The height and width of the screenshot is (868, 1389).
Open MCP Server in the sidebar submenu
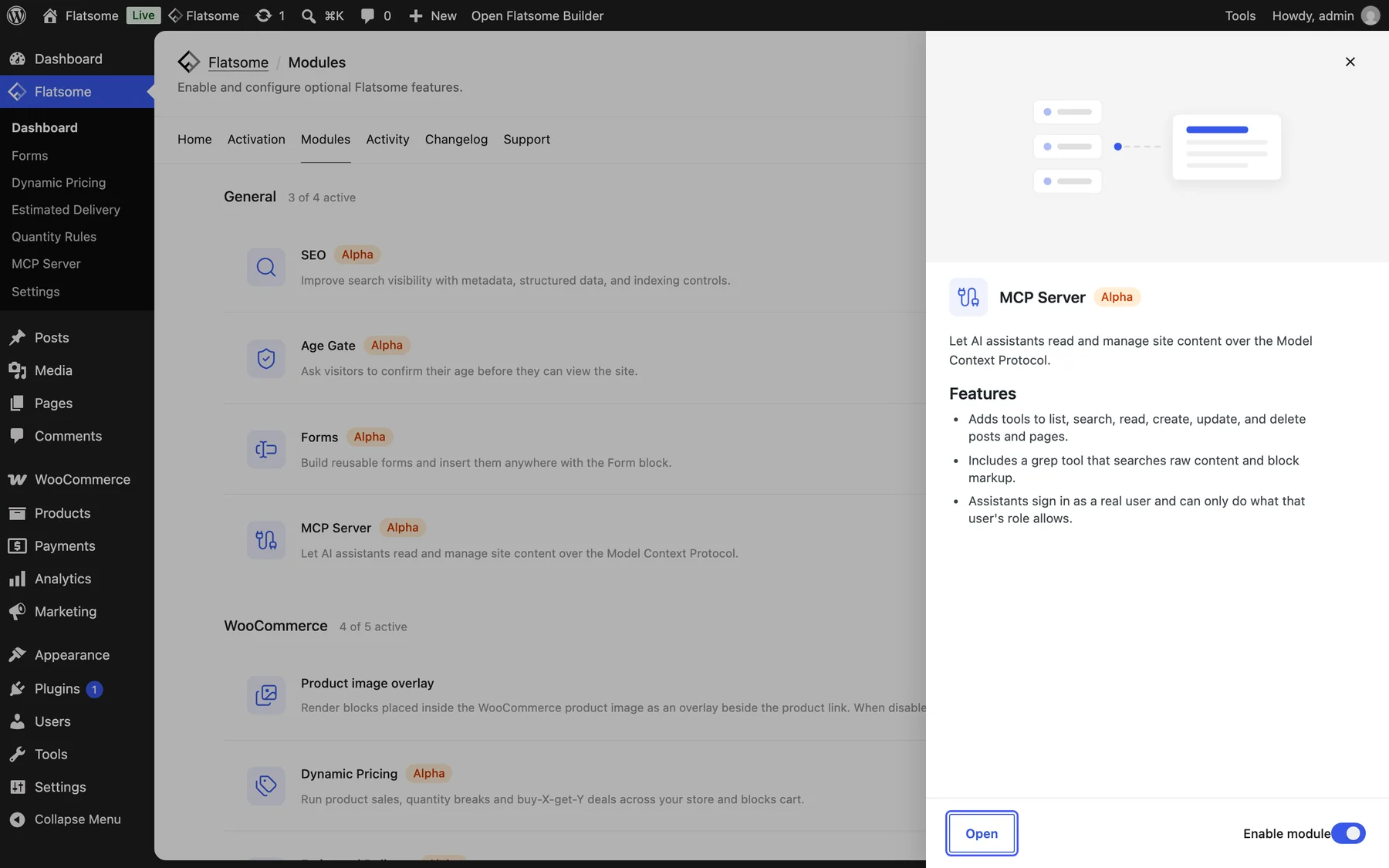tap(46, 264)
